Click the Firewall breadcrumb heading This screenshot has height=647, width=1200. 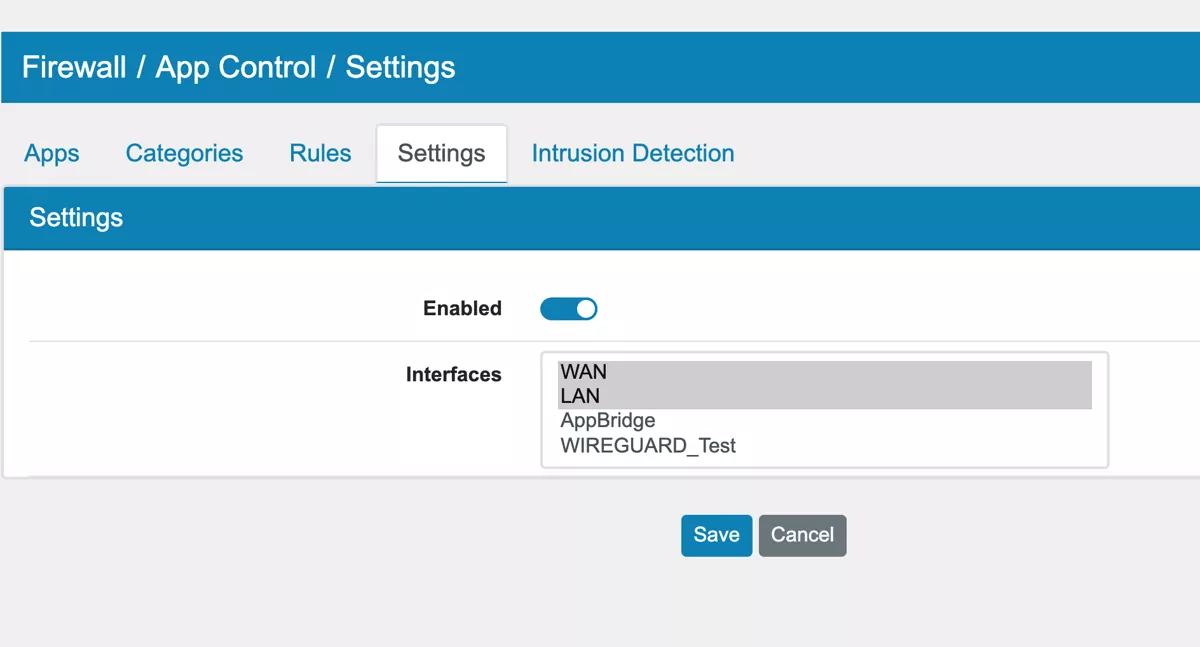coord(72,67)
